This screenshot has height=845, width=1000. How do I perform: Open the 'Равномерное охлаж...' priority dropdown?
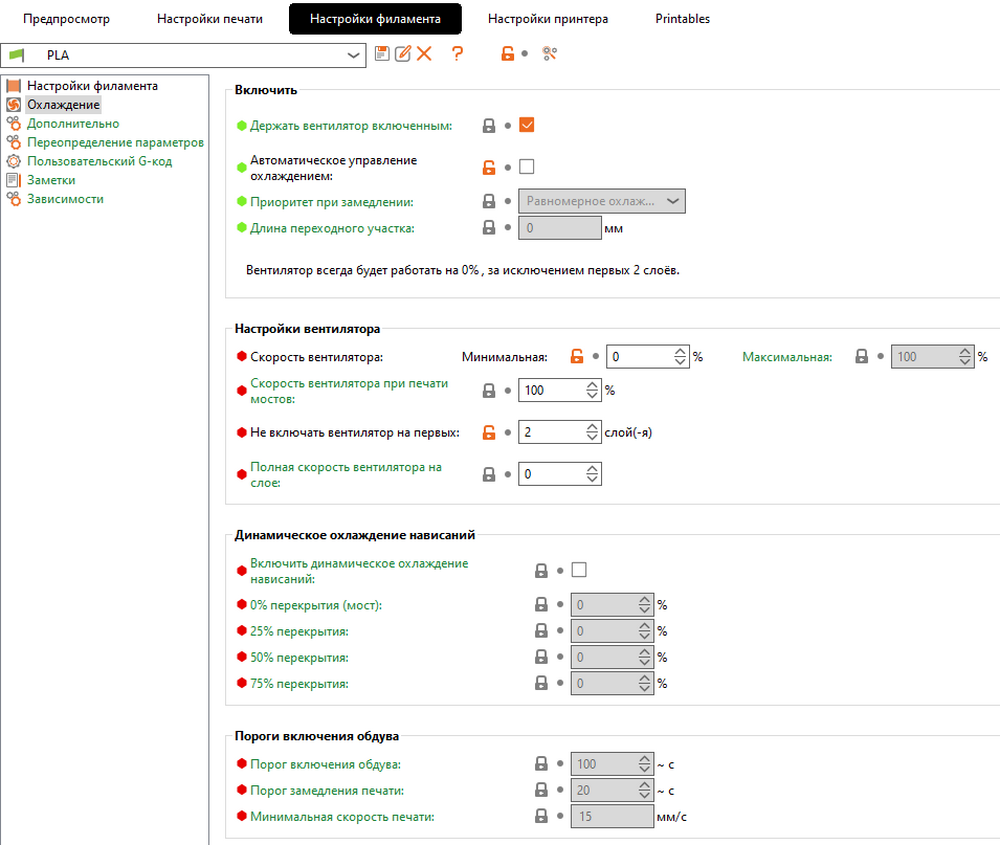pos(602,201)
